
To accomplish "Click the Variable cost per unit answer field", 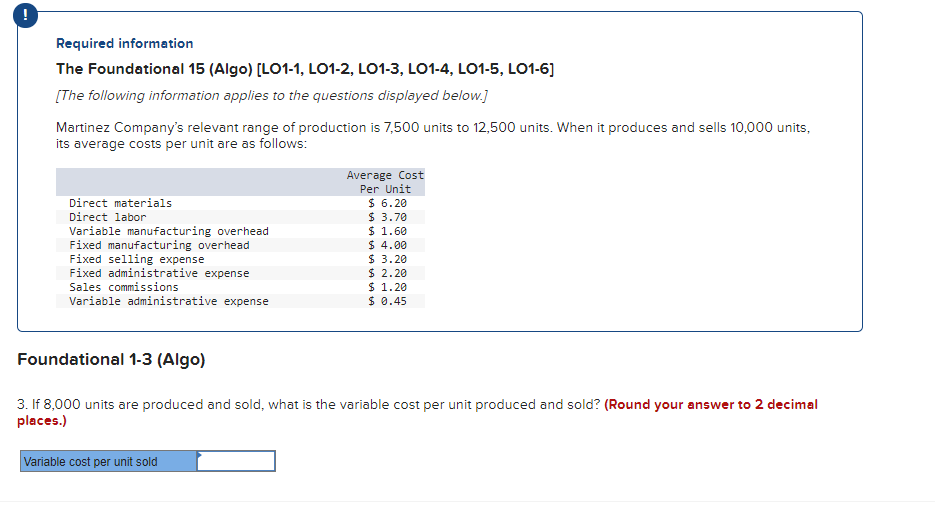I will point(236,461).
